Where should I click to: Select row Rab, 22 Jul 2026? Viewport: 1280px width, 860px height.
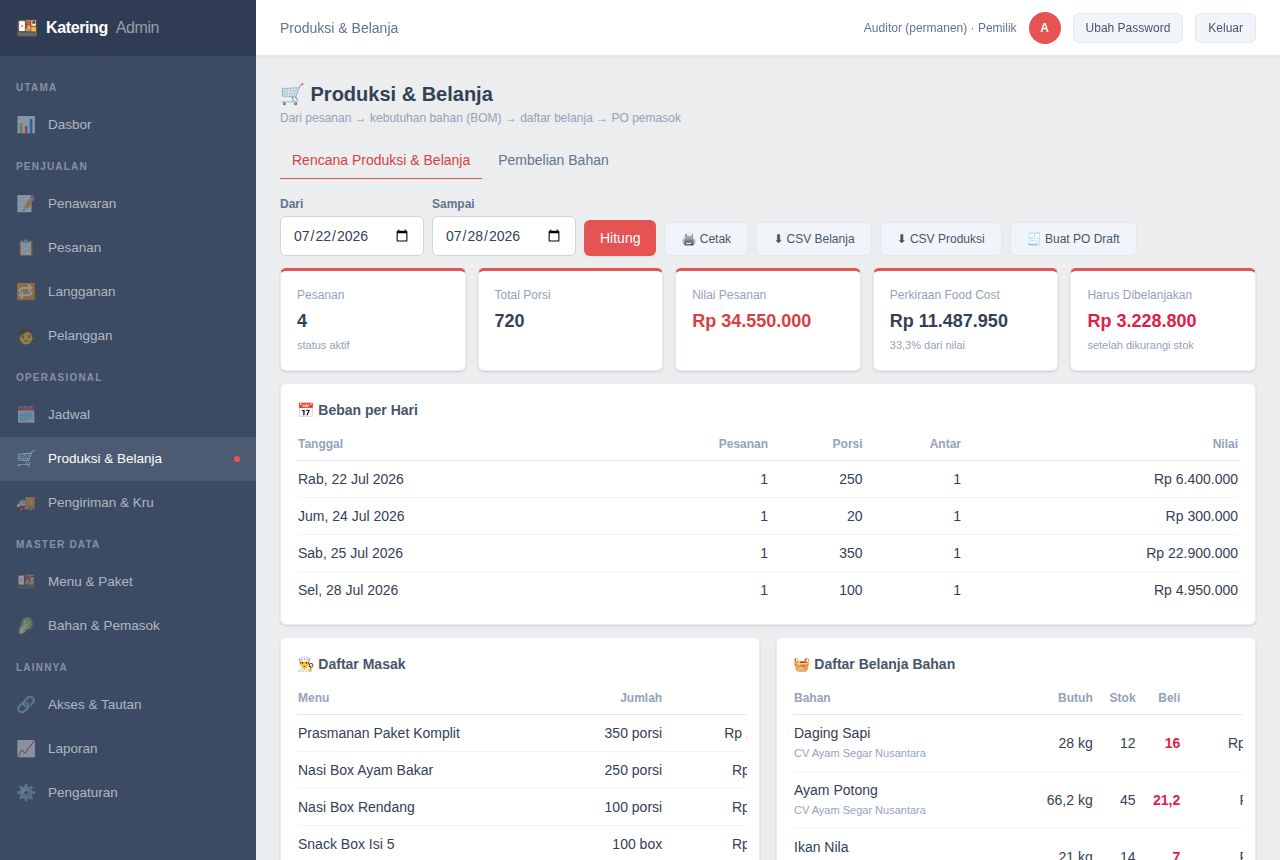pos(768,479)
